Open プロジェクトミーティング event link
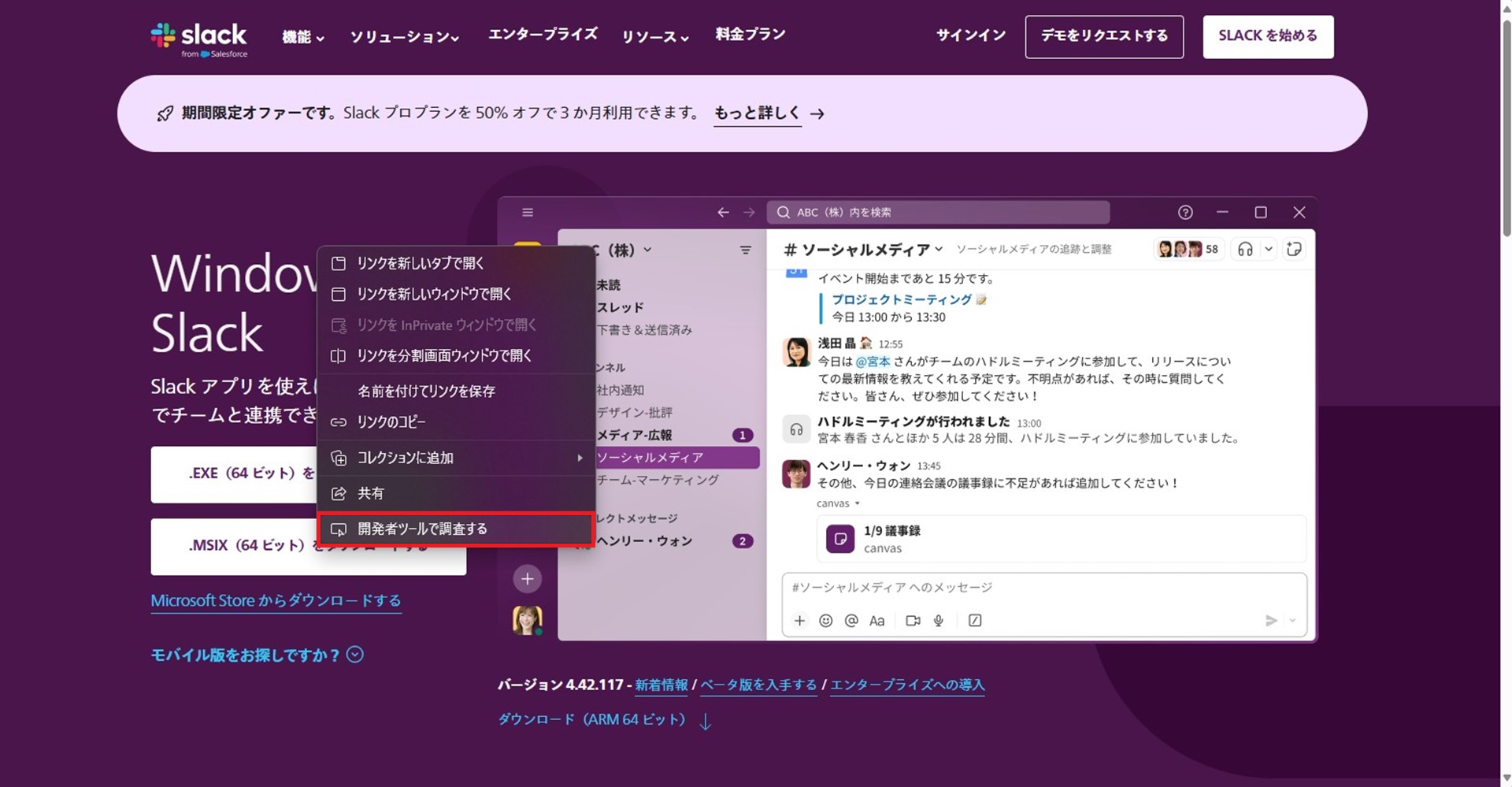This screenshot has height=787, width=1512. click(x=901, y=299)
